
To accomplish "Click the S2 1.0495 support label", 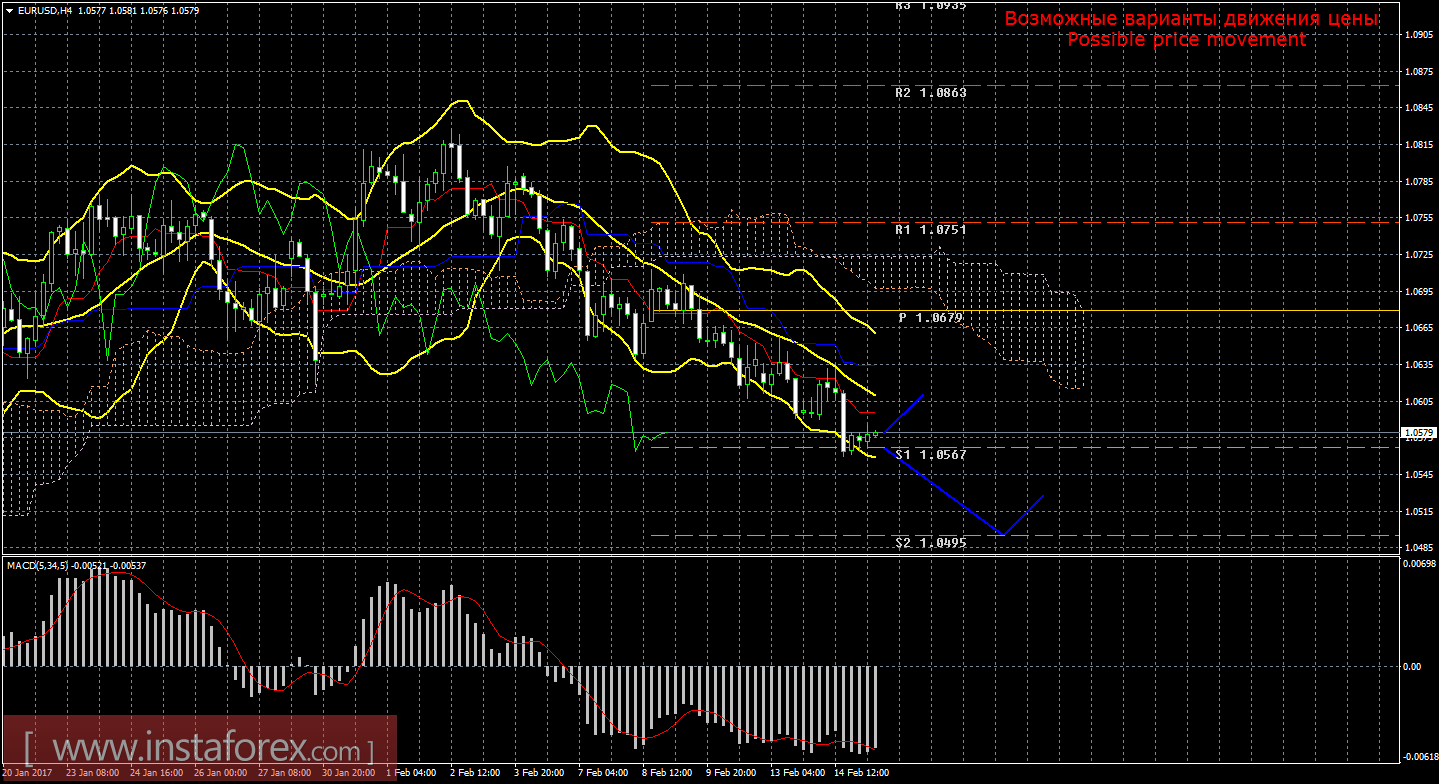I will point(930,542).
